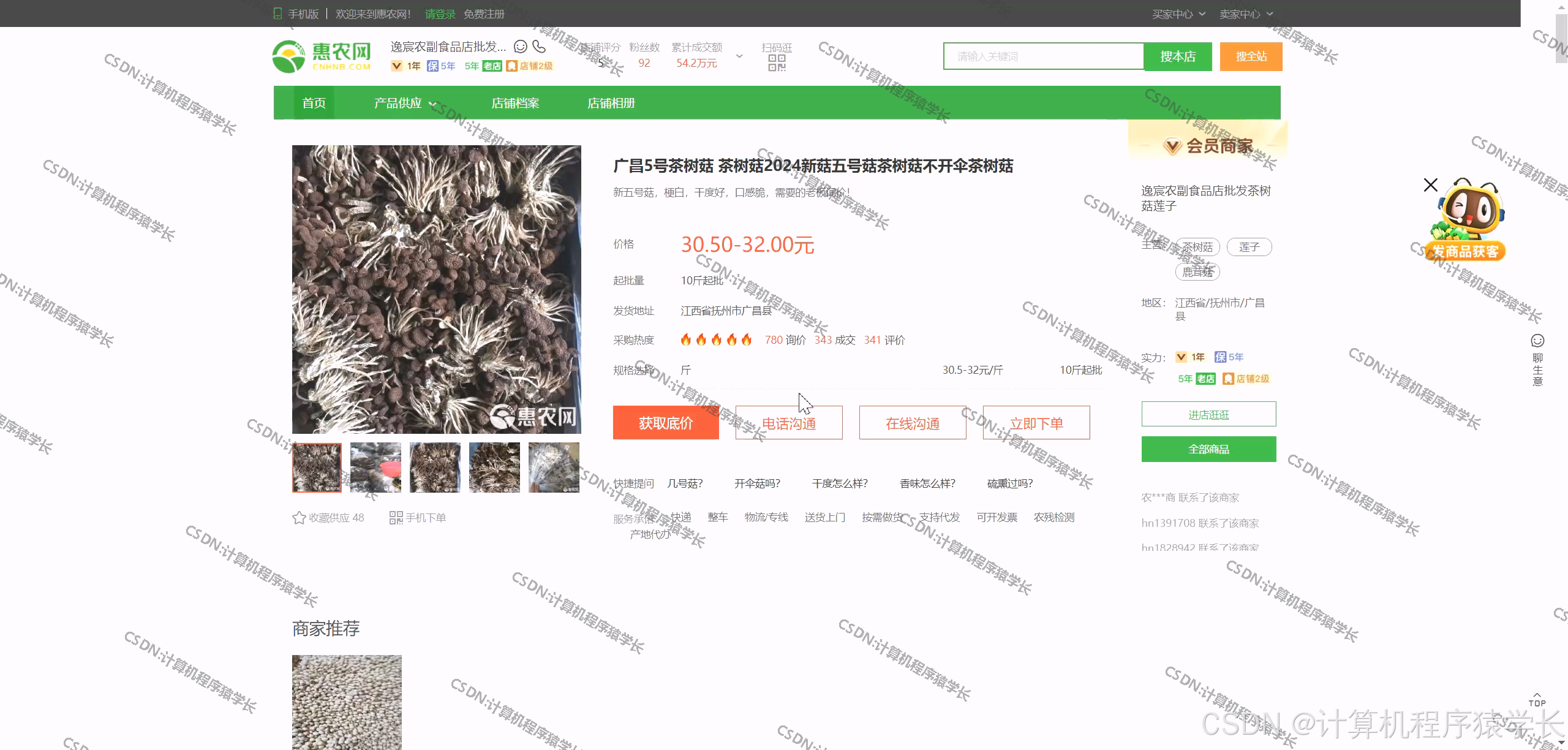The image size is (1568, 750).
Task: Close the 发商品获客 floating mascot
Action: coord(1430,184)
